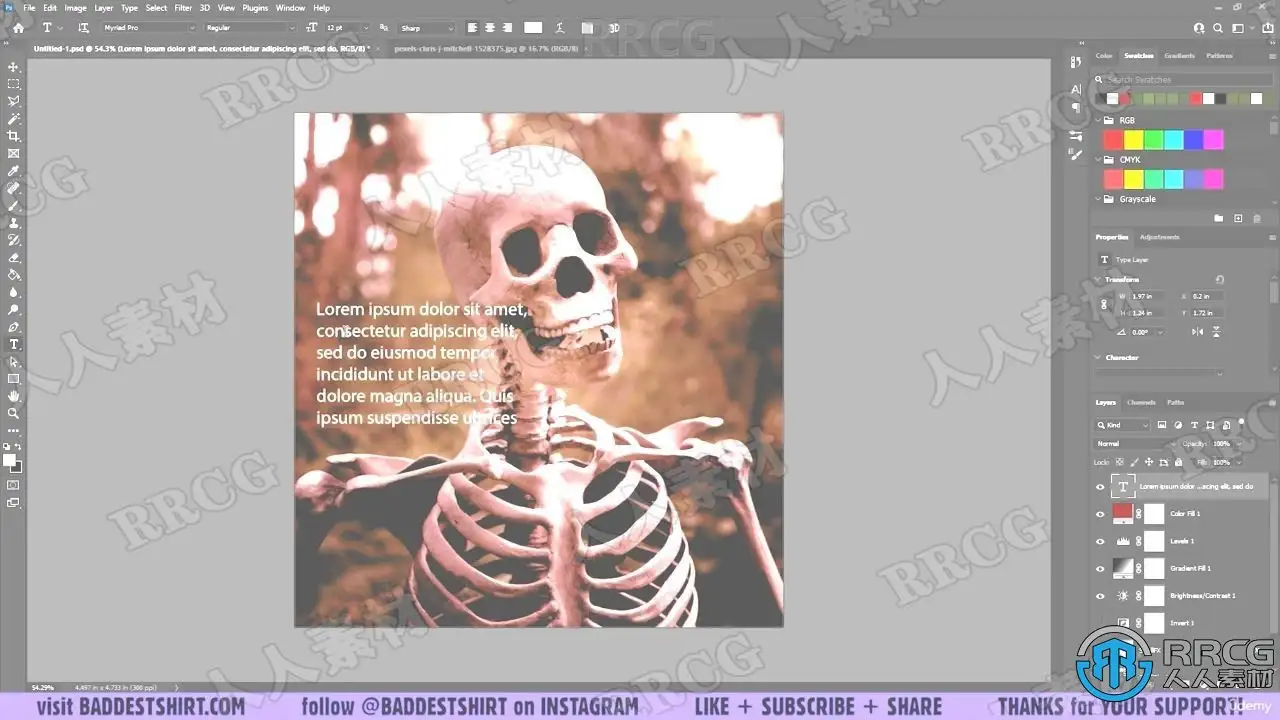The image size is (1280, 720).
Task: Collapse the CMYK swatch group
Action: (1098, 160)
